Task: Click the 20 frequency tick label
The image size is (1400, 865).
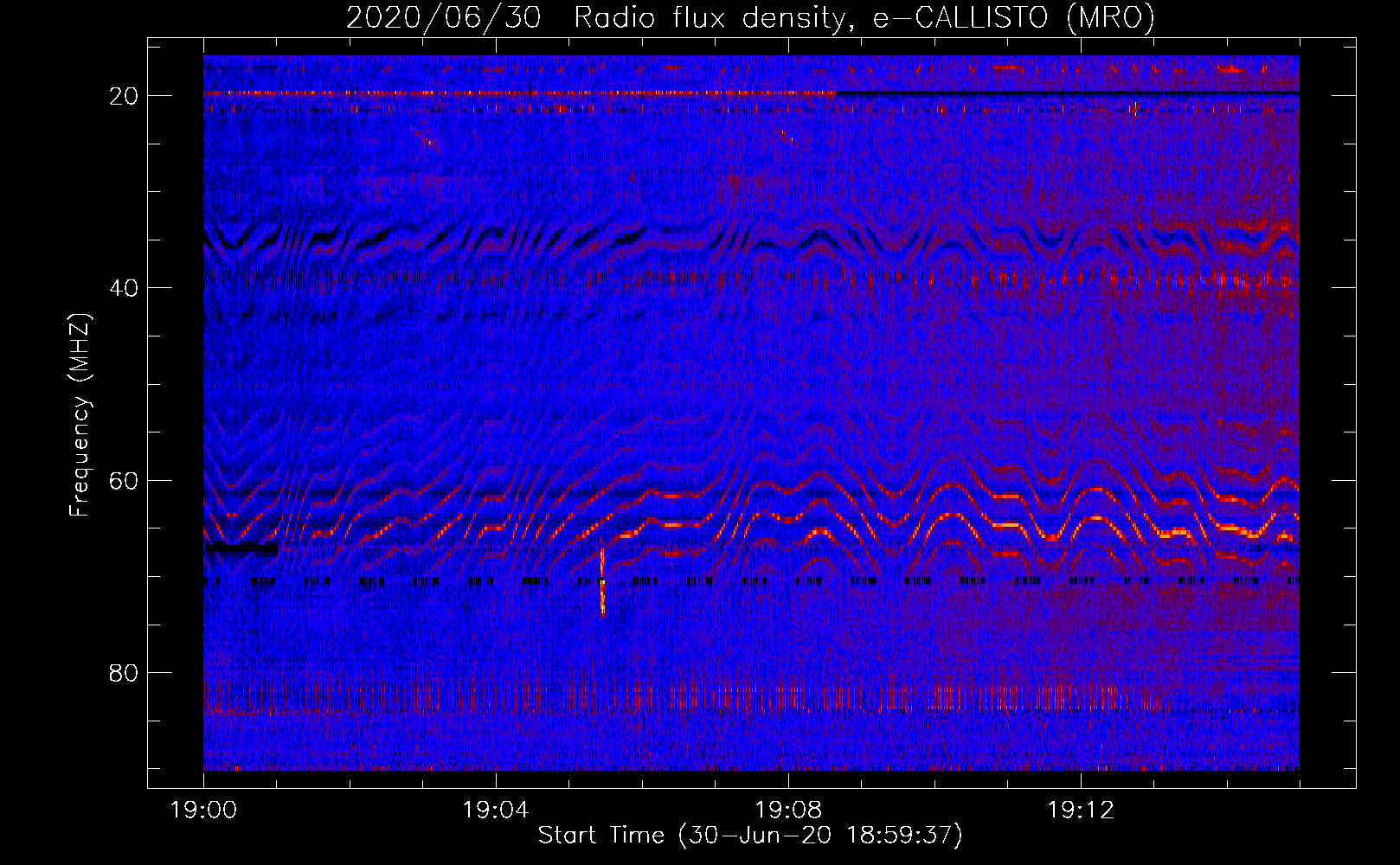Action: point(124,96)
